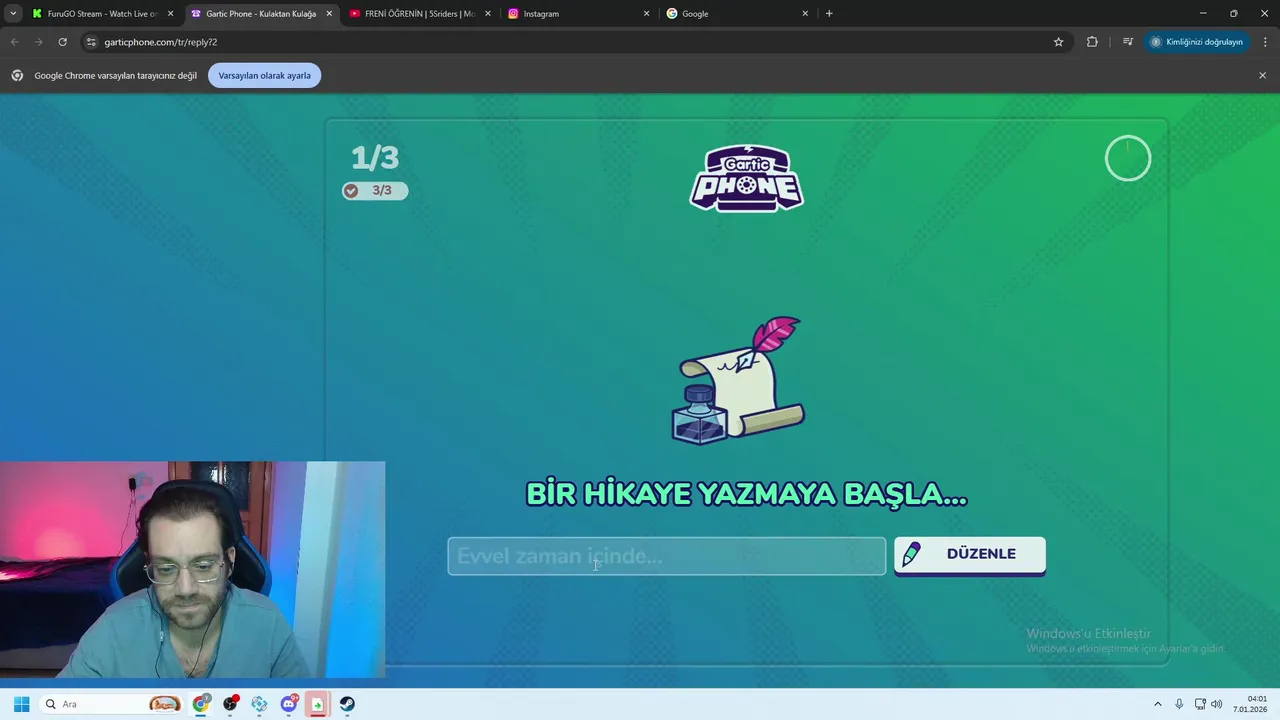Click the DÜZENLE button
The image size is (1280, 720).
pos(970,555)
